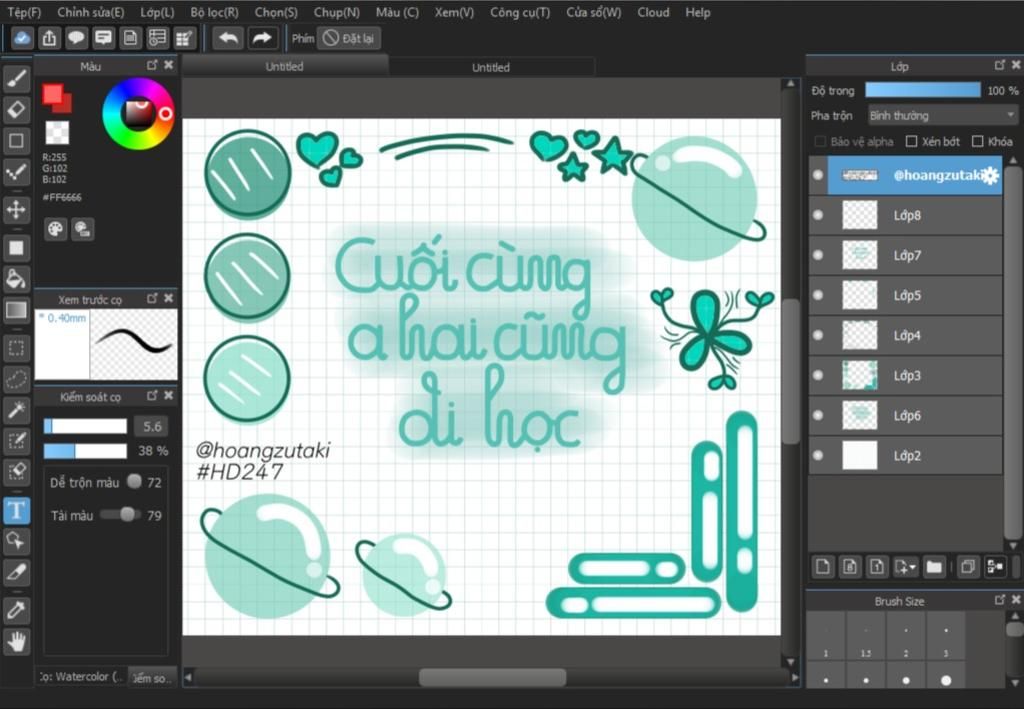1024x709 pixels.
Task: Activate the Magic Wand tool
Action: pos(16,409)
